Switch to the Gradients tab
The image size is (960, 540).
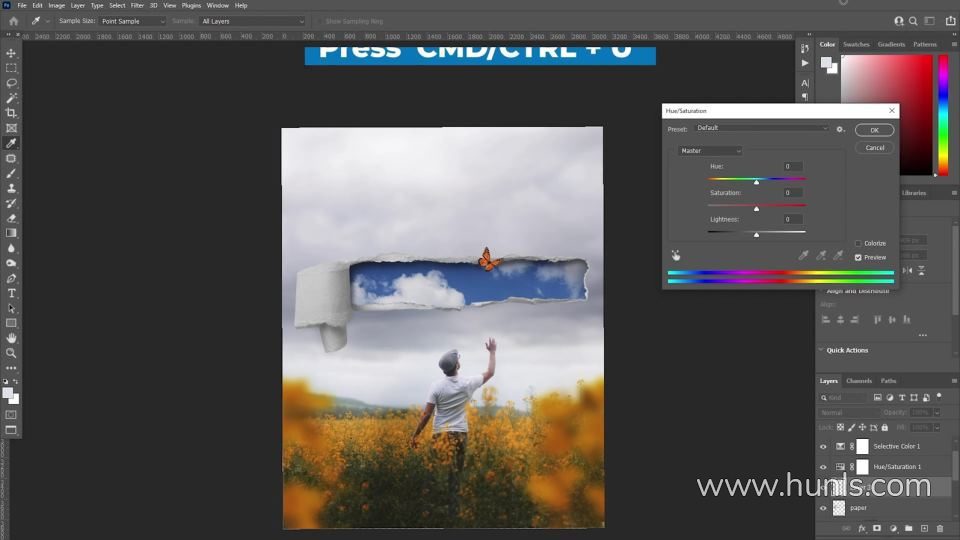pyautogui.click(x=891, y=44)
